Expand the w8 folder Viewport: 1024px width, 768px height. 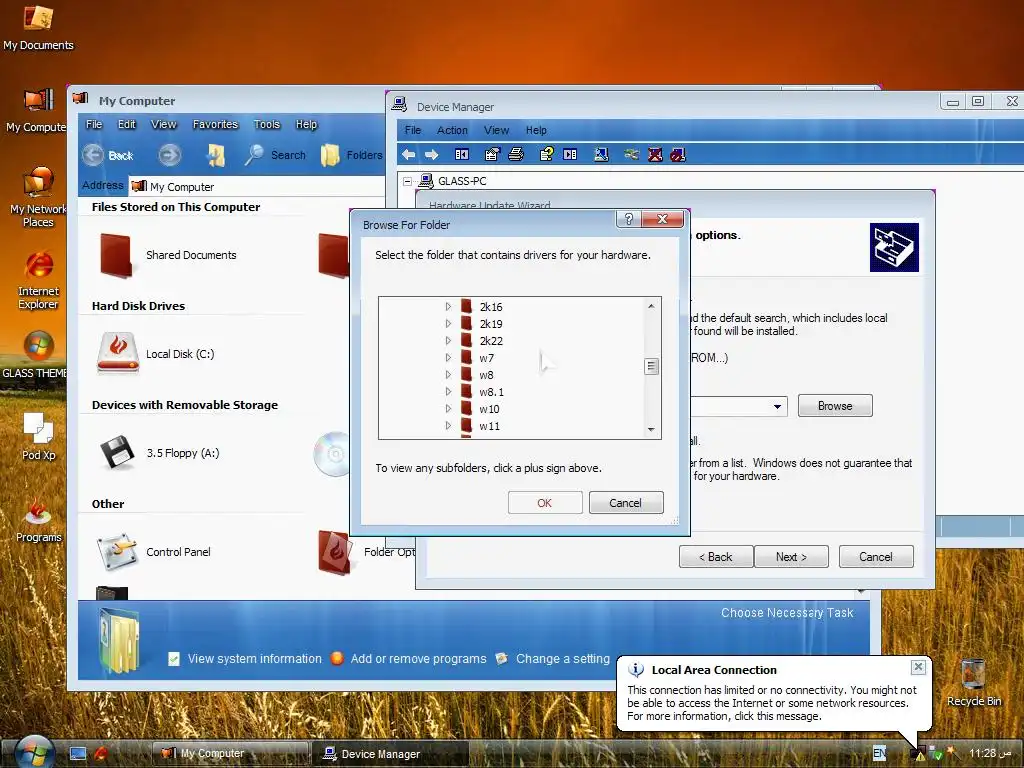(448, 374)
